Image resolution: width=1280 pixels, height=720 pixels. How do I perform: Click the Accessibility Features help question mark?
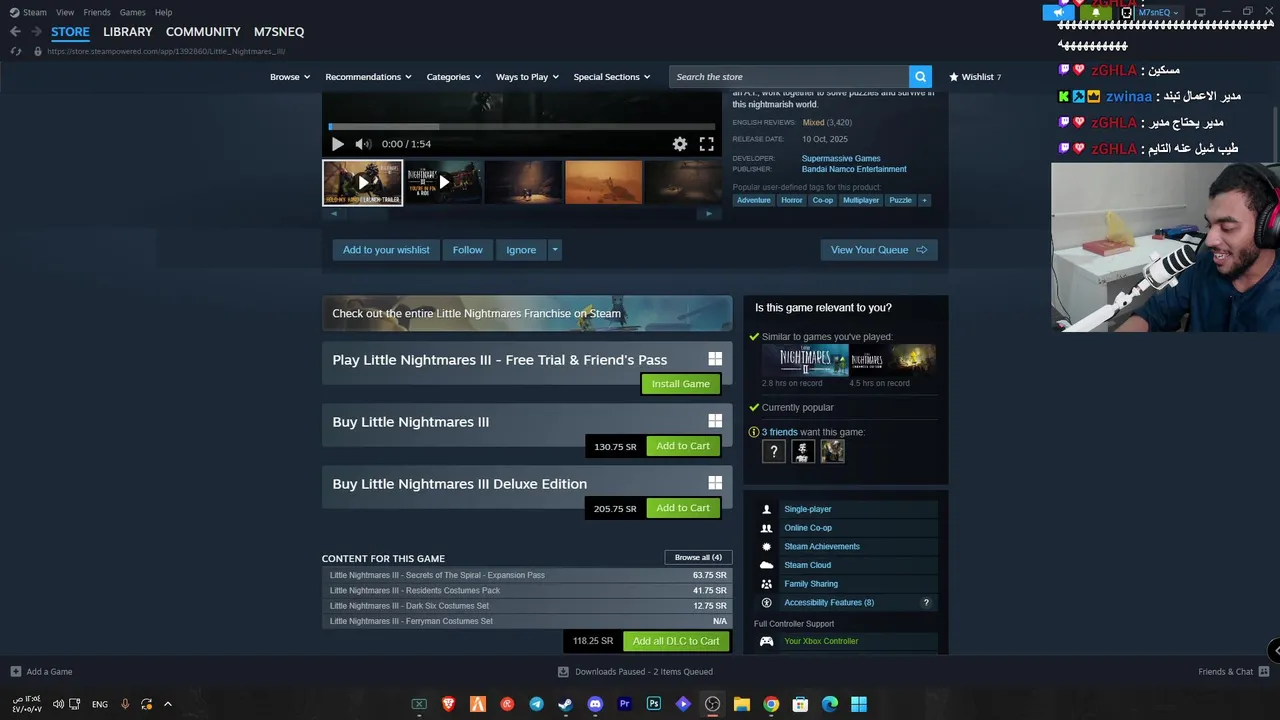[x=926, y=603]
